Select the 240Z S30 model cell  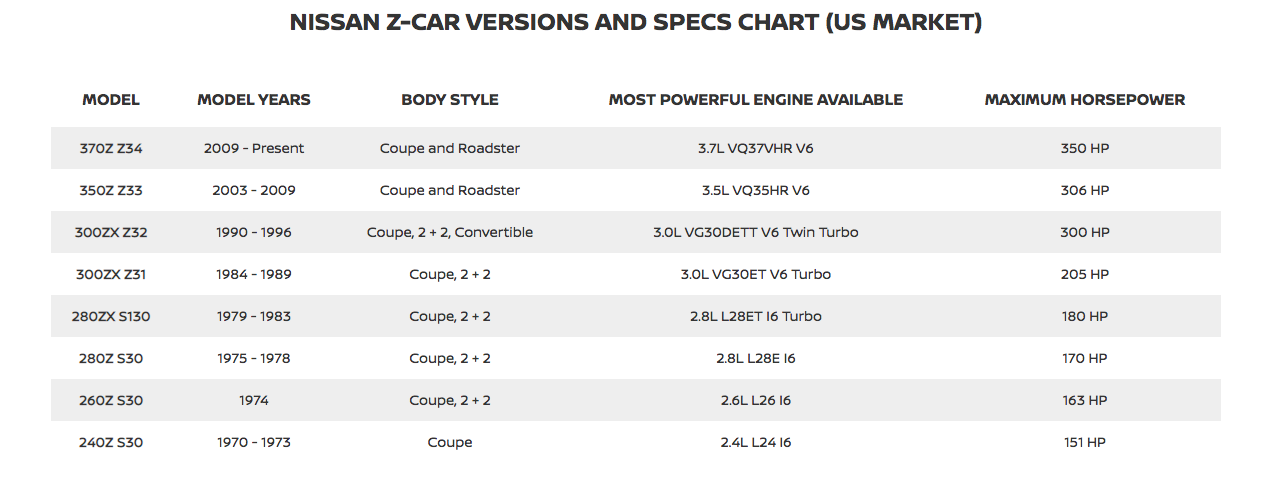point(111,442)
